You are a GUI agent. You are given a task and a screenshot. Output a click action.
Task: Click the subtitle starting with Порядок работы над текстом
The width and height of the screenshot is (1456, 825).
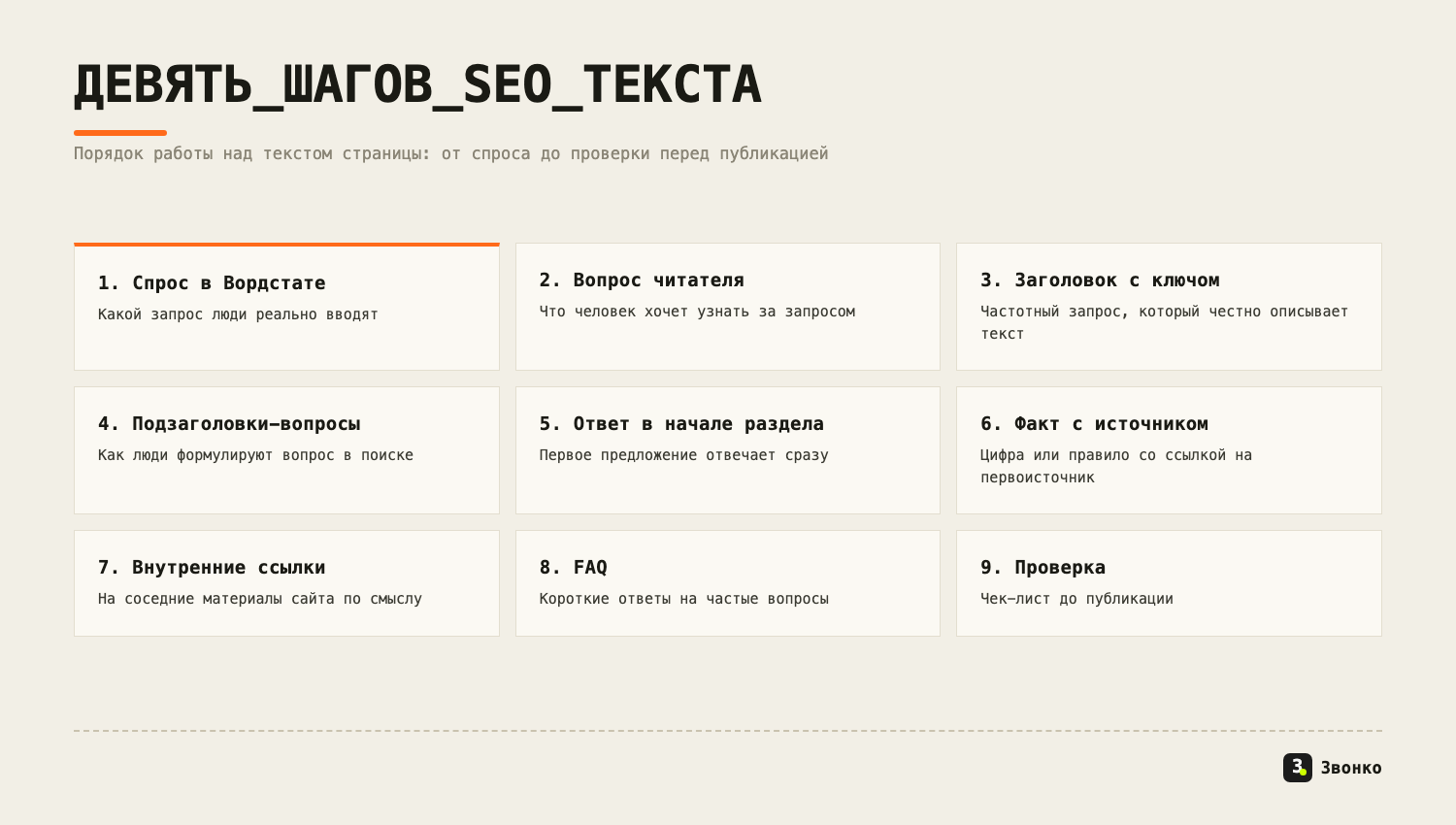(451, 153)
